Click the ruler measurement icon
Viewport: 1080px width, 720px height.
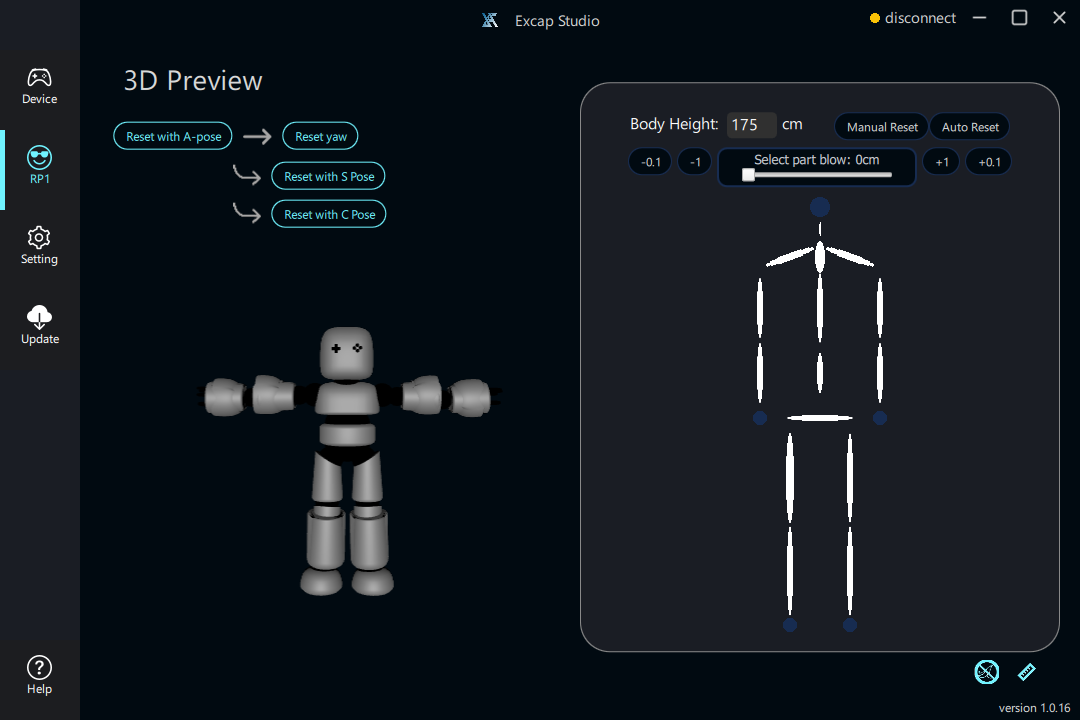1026,672
